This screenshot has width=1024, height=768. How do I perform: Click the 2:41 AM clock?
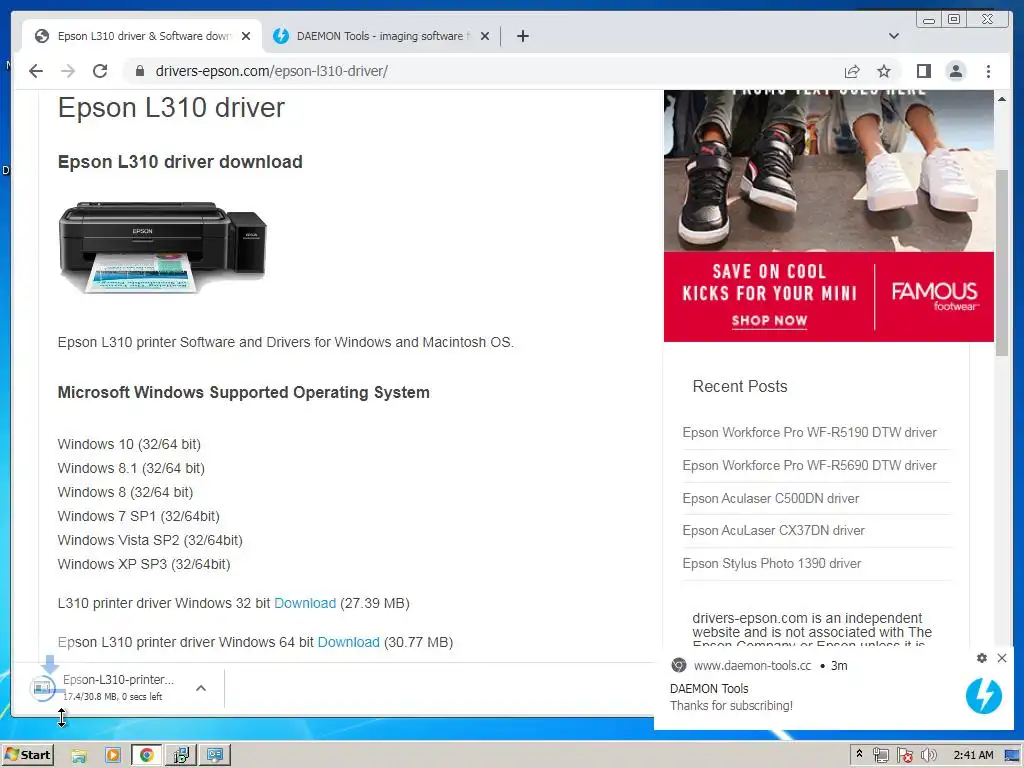(973, 756)
